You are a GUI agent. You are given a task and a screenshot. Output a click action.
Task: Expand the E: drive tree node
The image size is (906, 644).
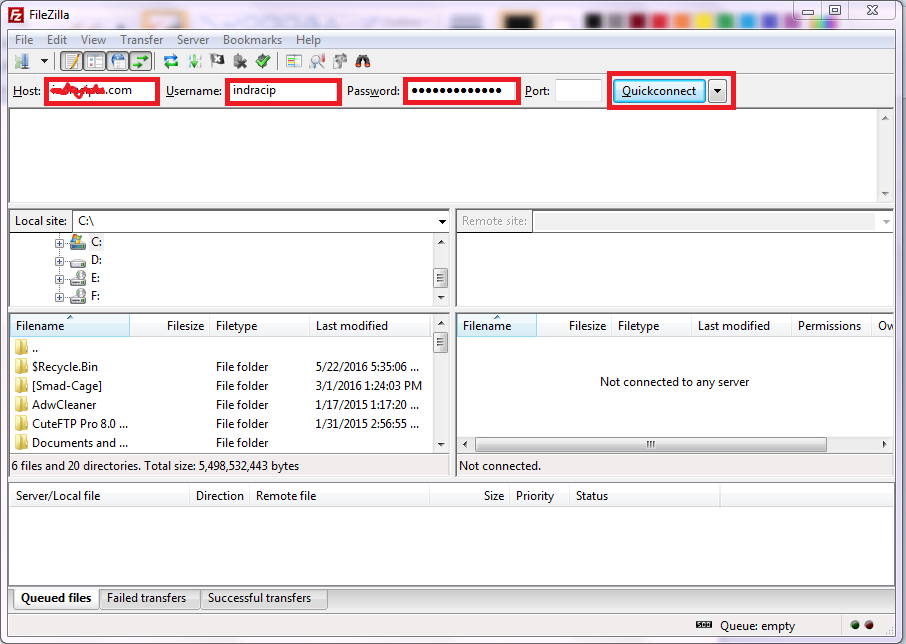point(59,279)
